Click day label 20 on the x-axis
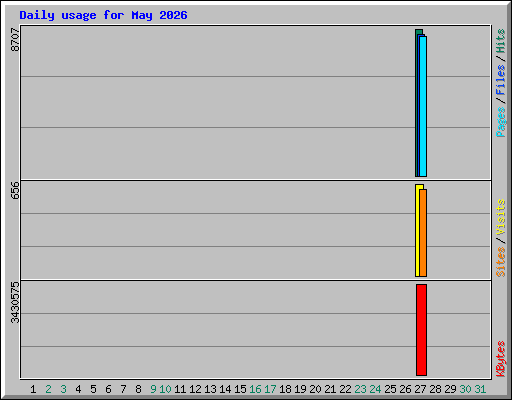 (x=315, y=389)
